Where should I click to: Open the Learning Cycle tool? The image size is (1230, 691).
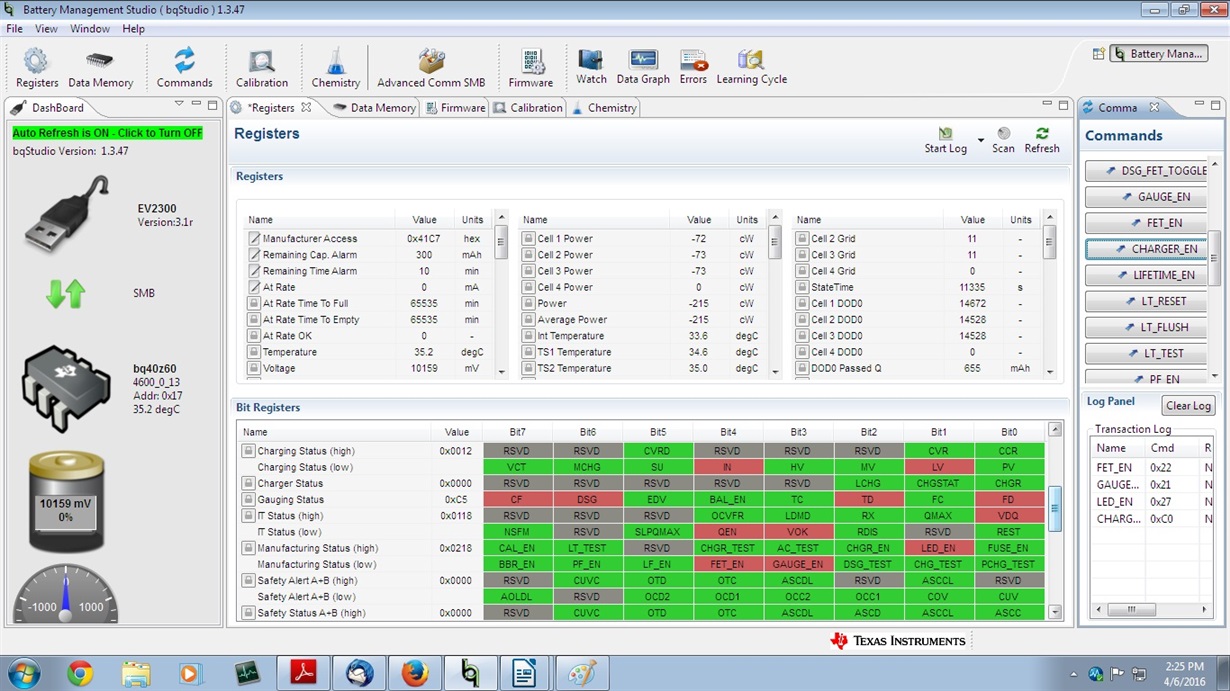click(751, 66)
